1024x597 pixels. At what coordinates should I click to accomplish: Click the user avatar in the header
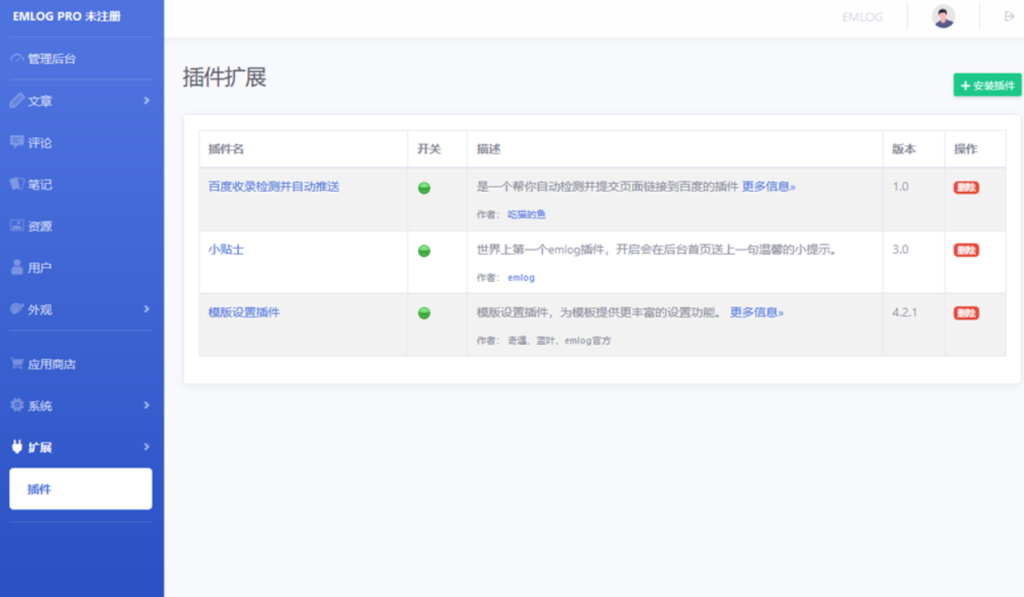coord(941,16)
